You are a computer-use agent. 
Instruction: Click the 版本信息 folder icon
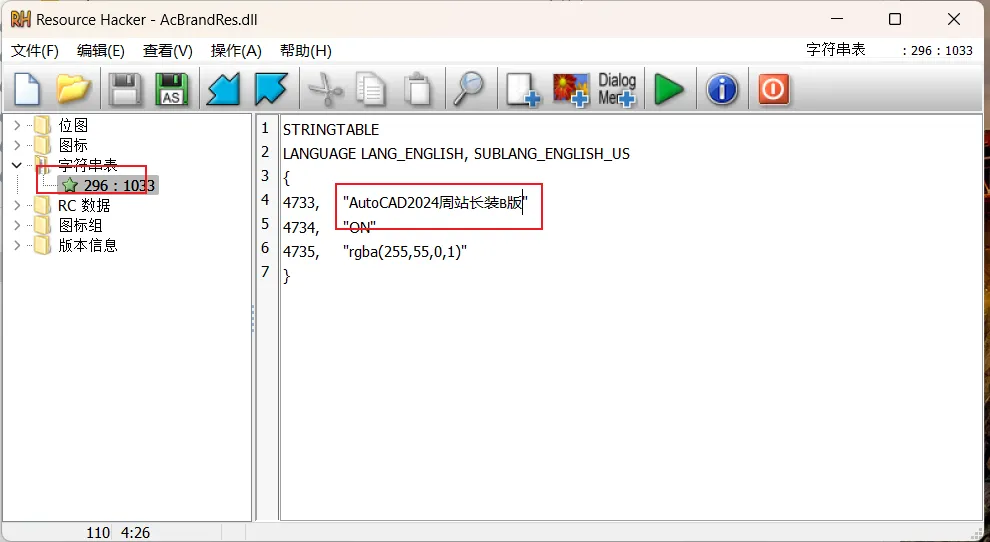(x=42, y=245)
